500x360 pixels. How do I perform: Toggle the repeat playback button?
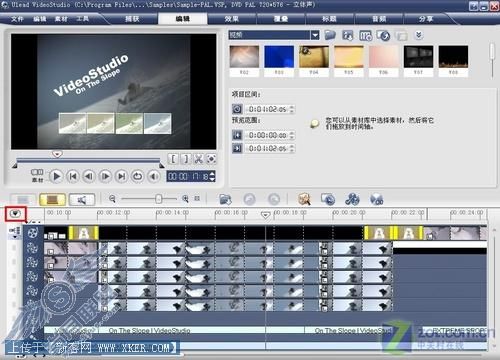point(137,176)
